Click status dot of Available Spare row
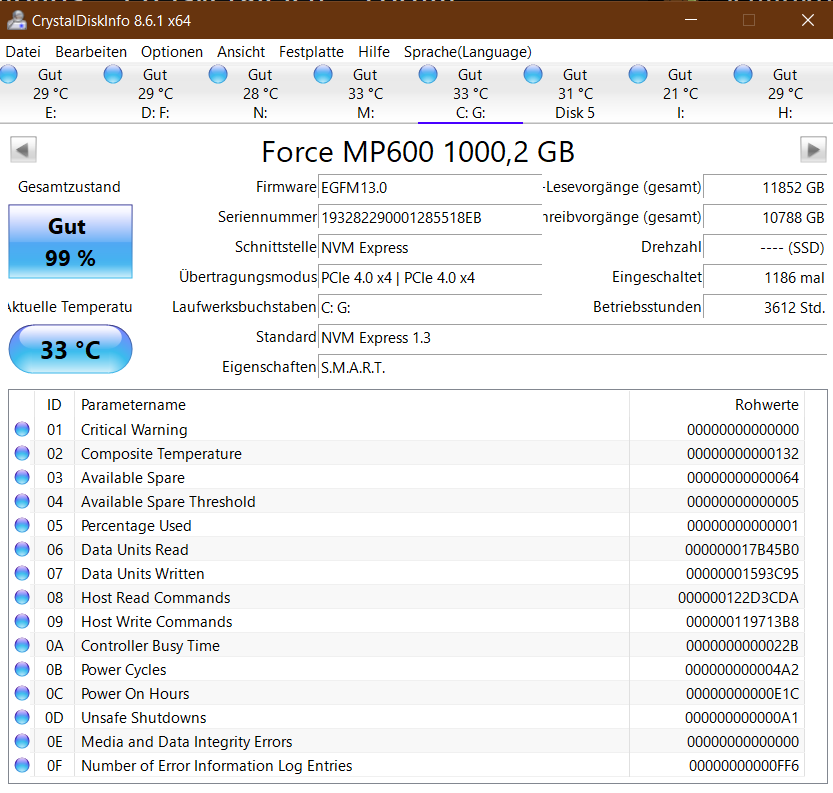Screen dimensions: 833x793 22,477
